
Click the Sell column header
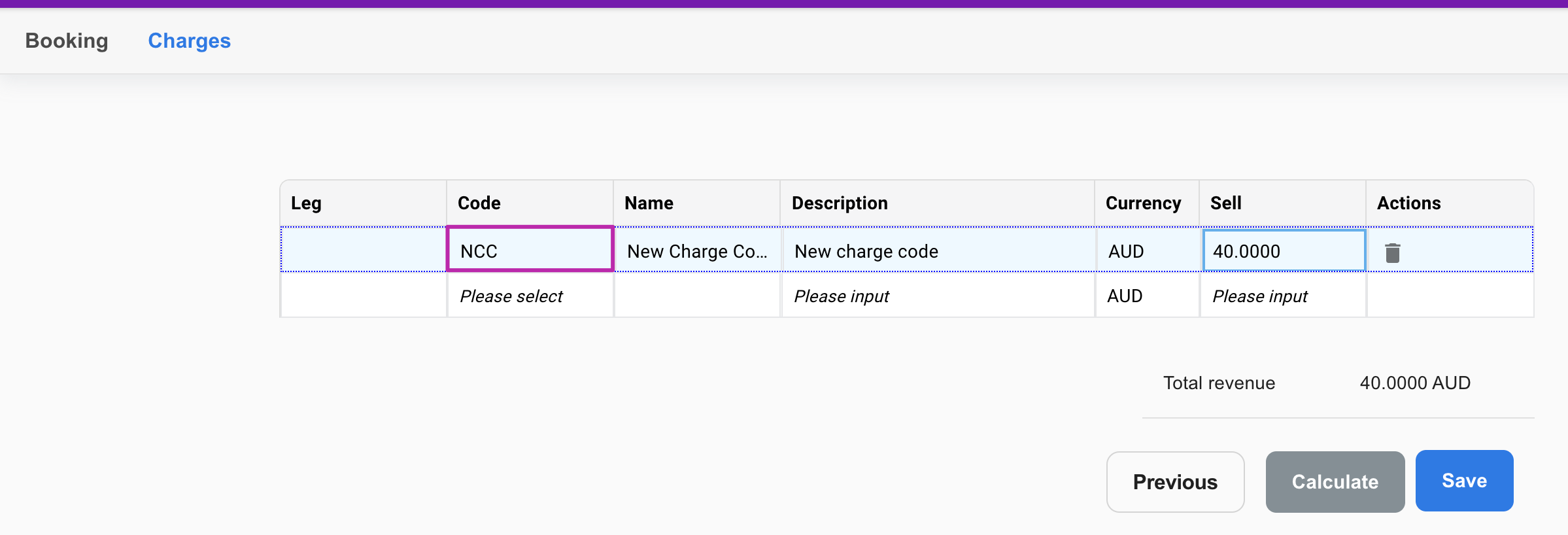(1282, 203)
